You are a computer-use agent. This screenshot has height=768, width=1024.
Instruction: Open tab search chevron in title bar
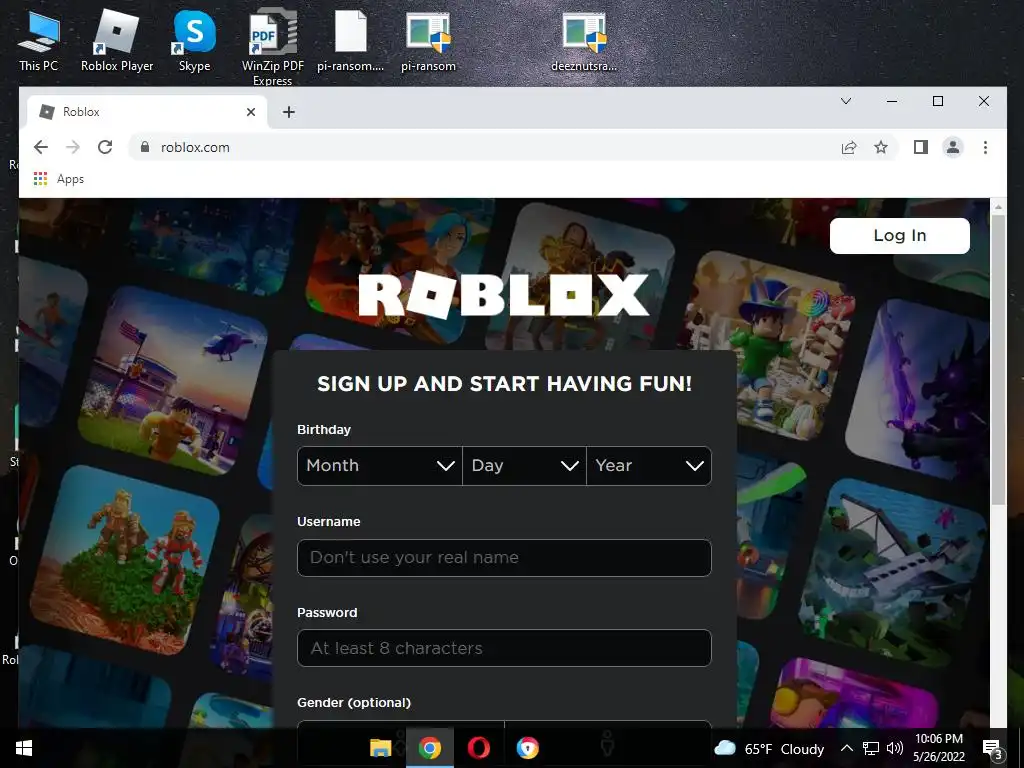pos(846,101)
